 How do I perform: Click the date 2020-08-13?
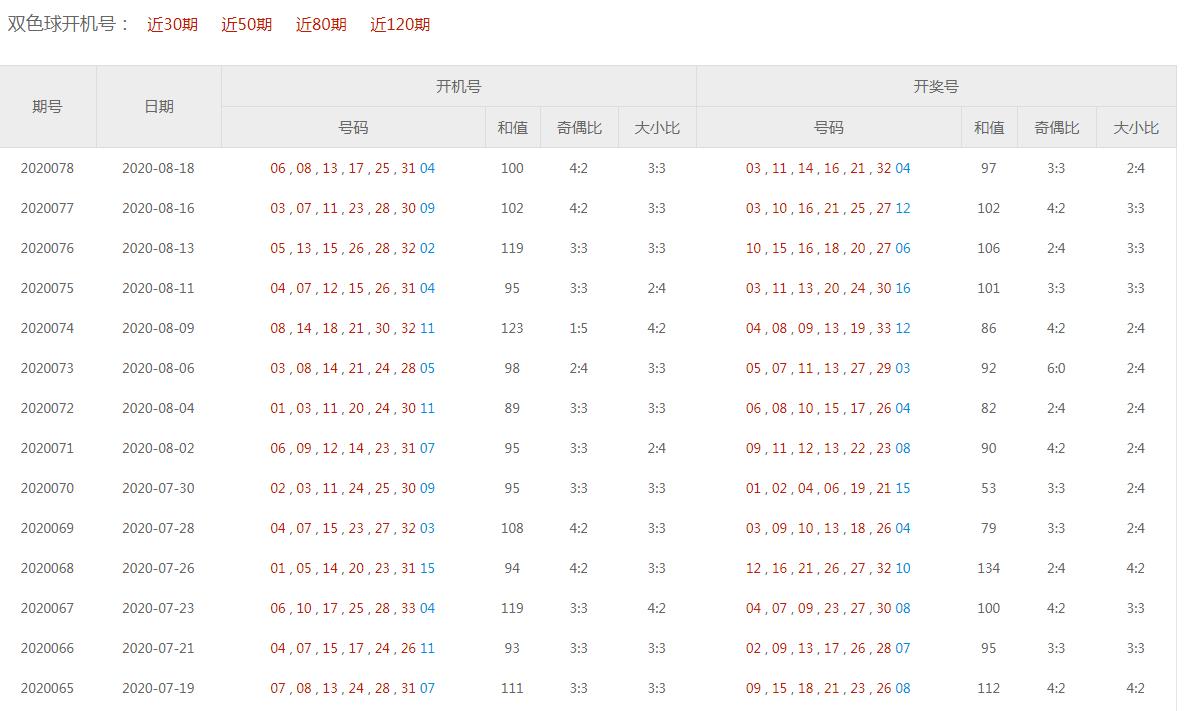point(159,248)
